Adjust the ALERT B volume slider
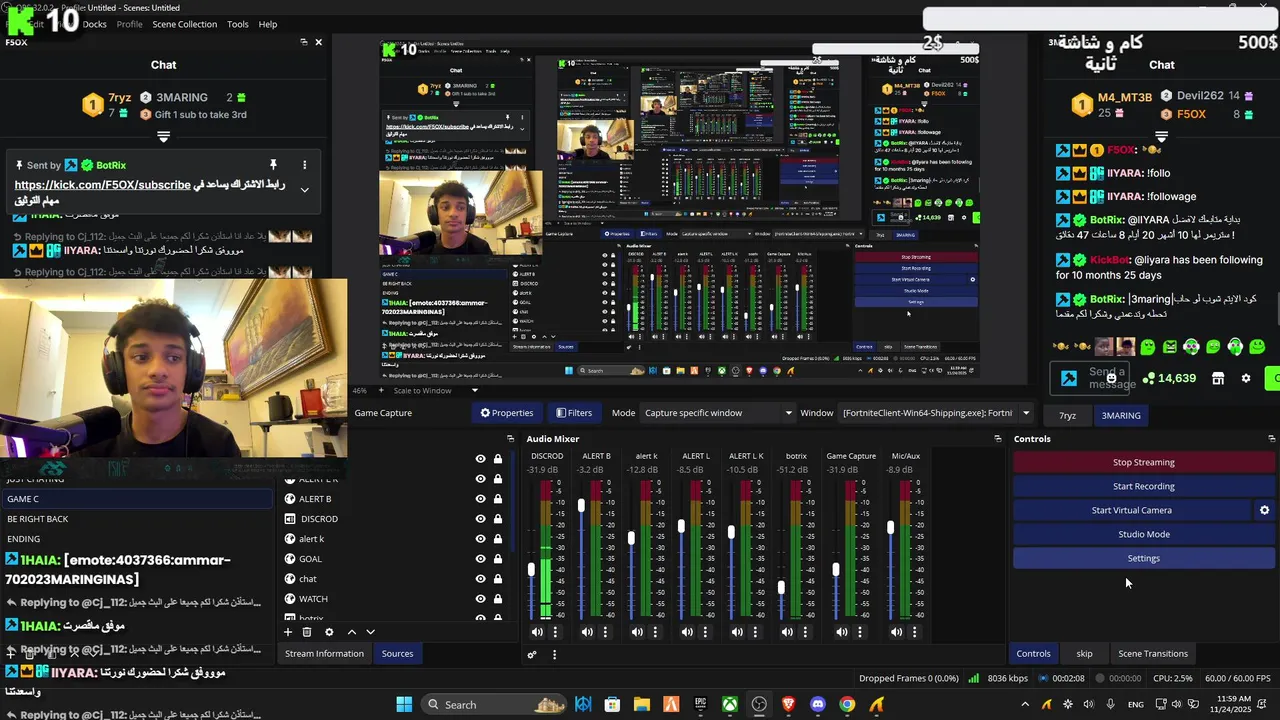 [581, 506]
